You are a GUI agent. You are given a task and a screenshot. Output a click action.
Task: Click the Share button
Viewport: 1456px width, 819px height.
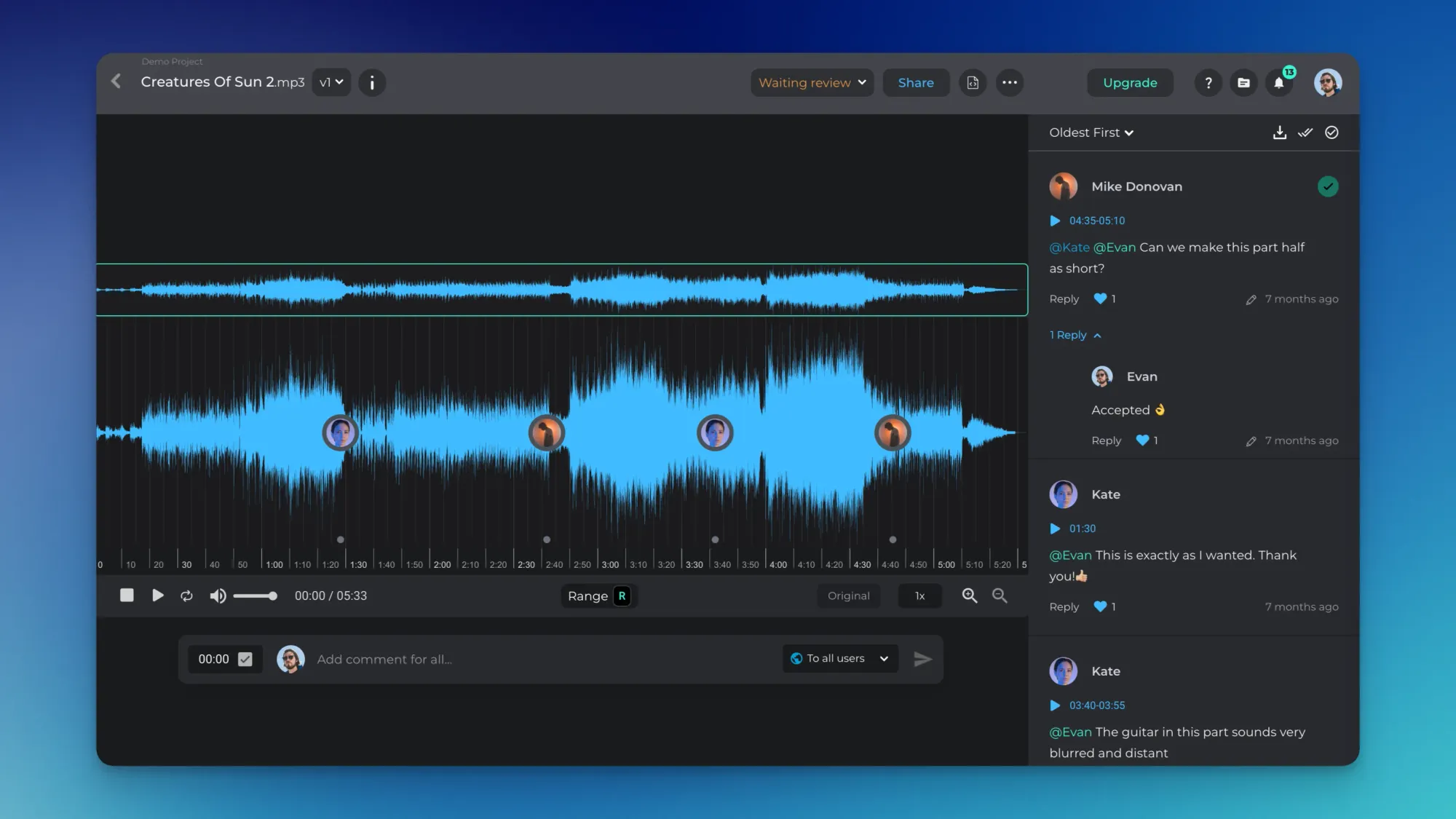(916, 82)
